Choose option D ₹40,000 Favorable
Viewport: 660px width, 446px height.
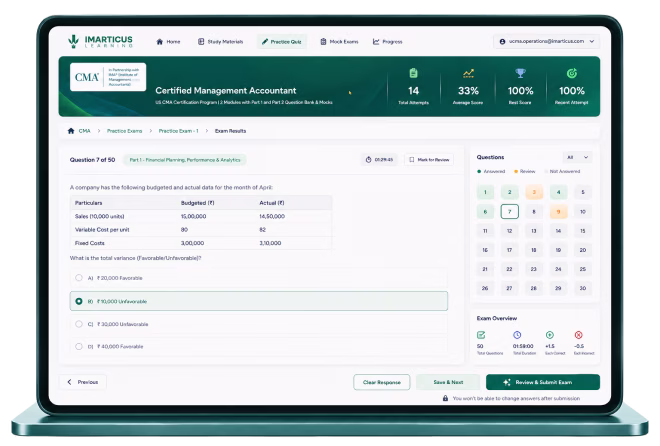click(x=258, y=346)
